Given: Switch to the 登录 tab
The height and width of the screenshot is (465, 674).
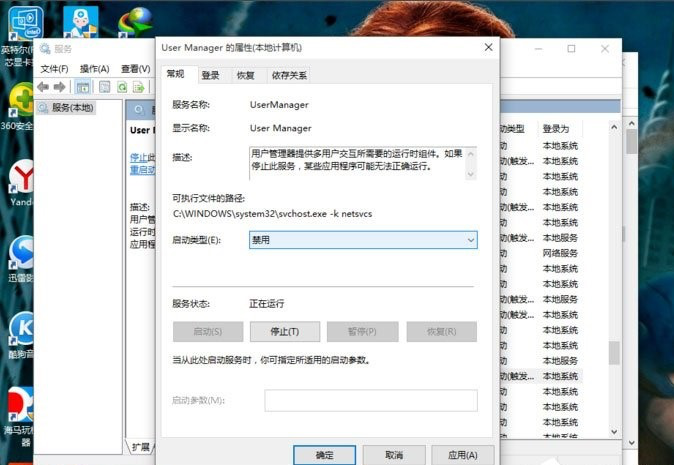Looking at the screenshot, I should pos(210,75).
